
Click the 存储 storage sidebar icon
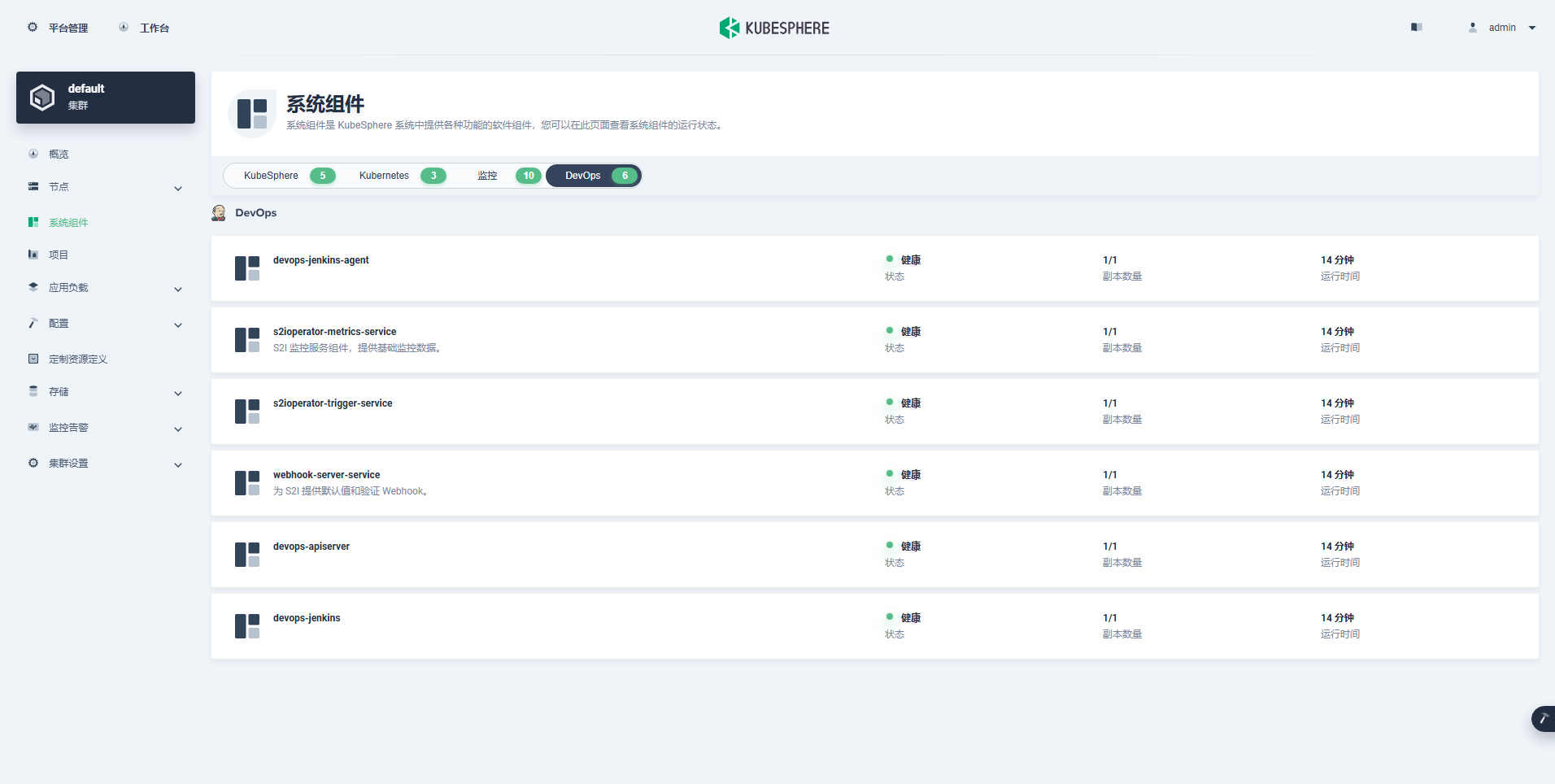(33, 391)
